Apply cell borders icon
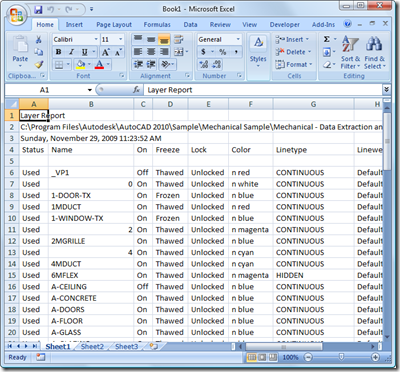 [x=59, y=64]
